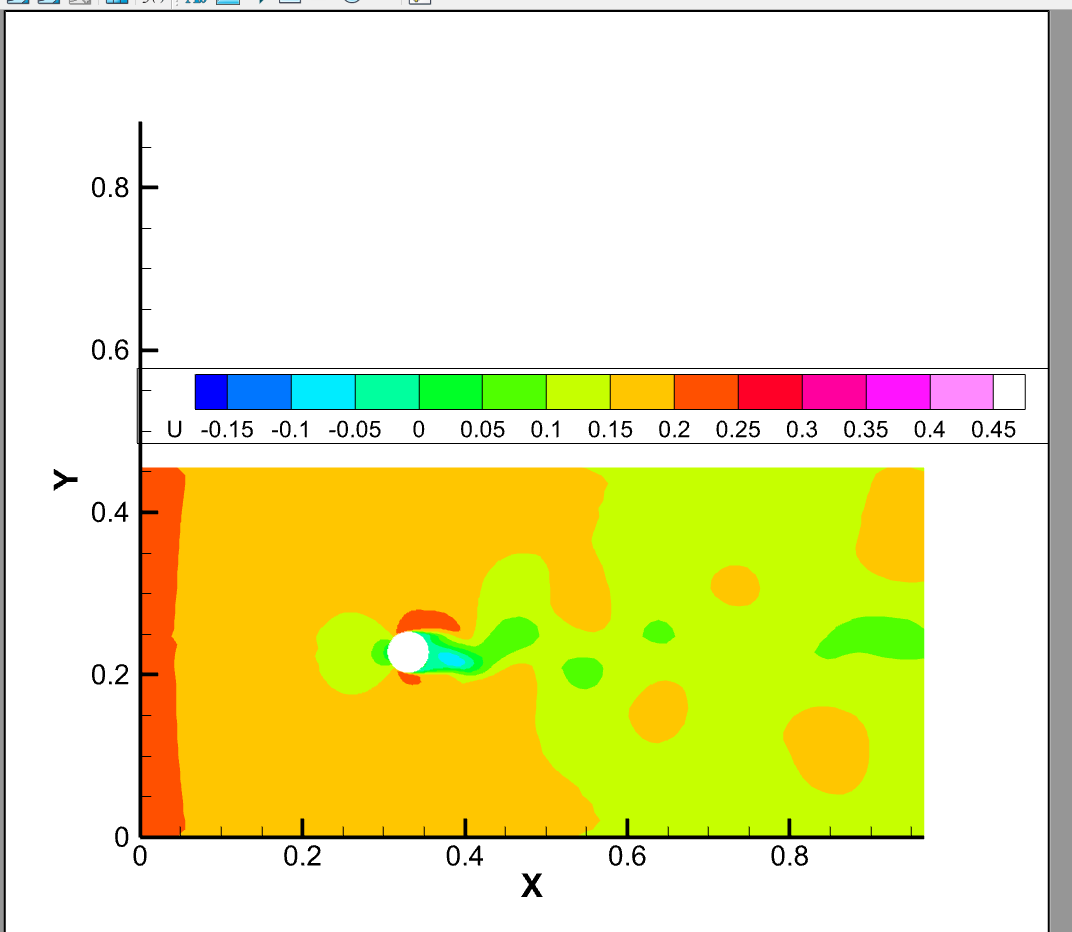Click the -0.15 legend value
This screenshot has height=932, width=1072.
pyautogui.click(x=227, y=429)
